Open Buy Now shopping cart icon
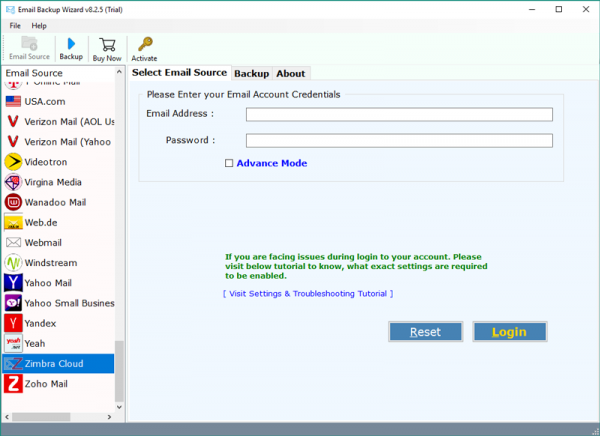600x436 pixels. 108,44
